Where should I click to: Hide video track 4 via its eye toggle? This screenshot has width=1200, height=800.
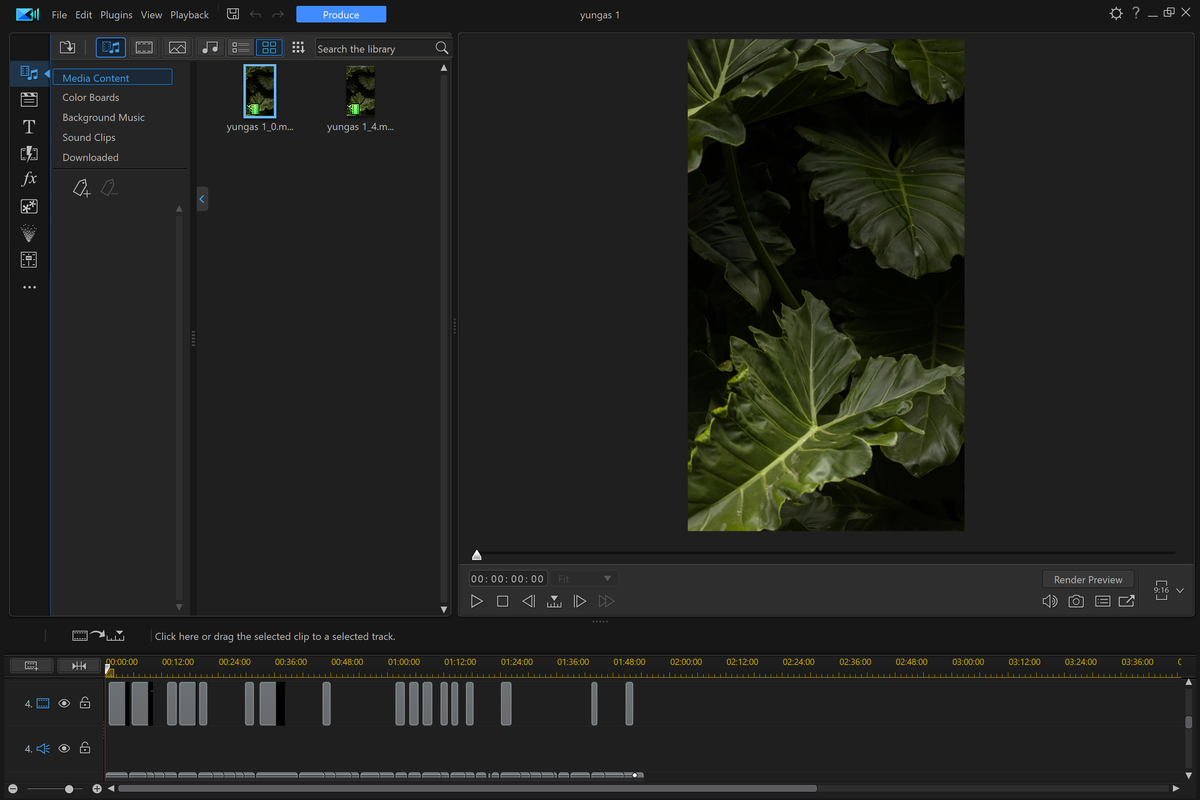pyautogui.click(x=63, y=703)
